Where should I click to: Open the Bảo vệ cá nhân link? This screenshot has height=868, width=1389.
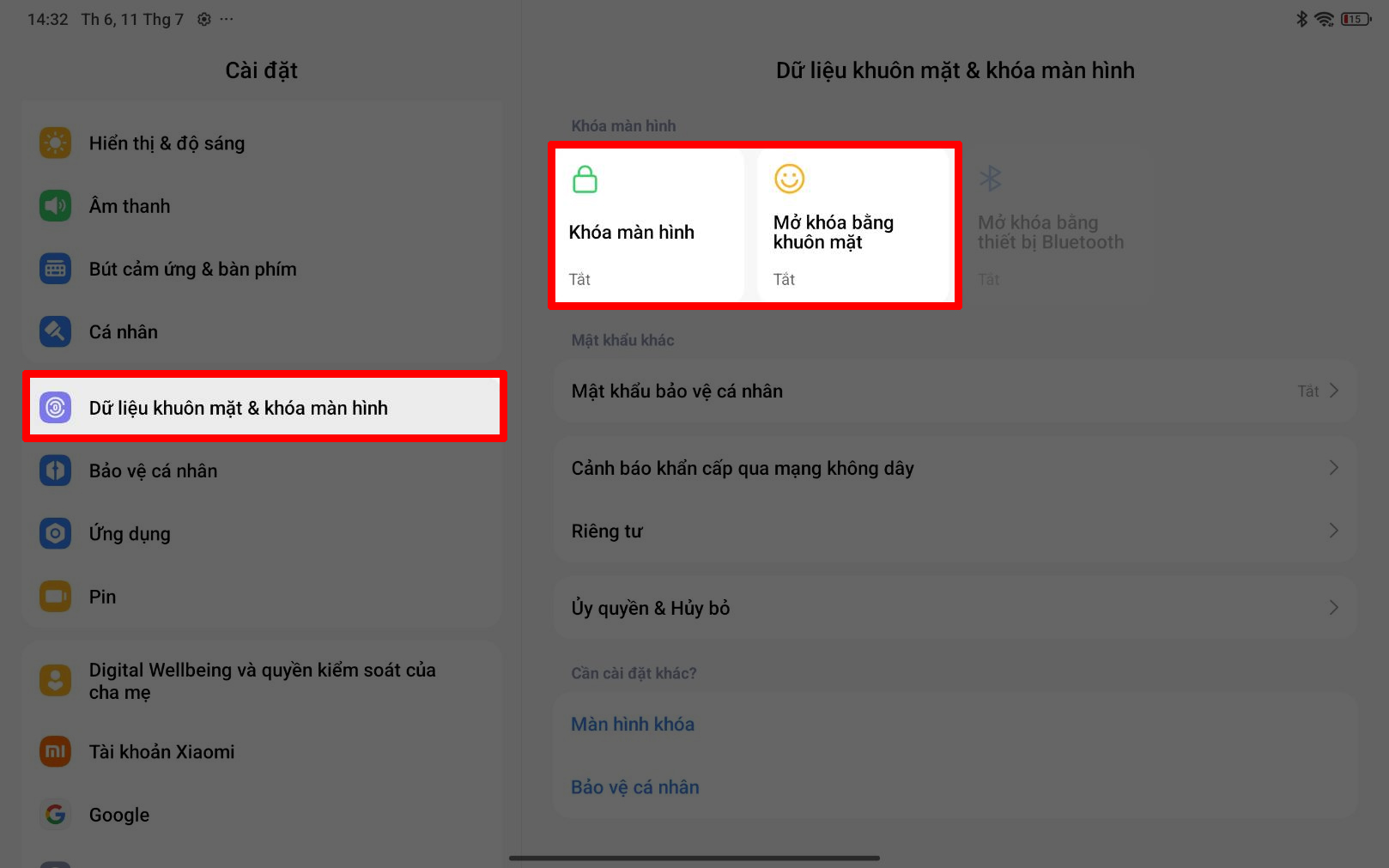click(x=634, y=786)
